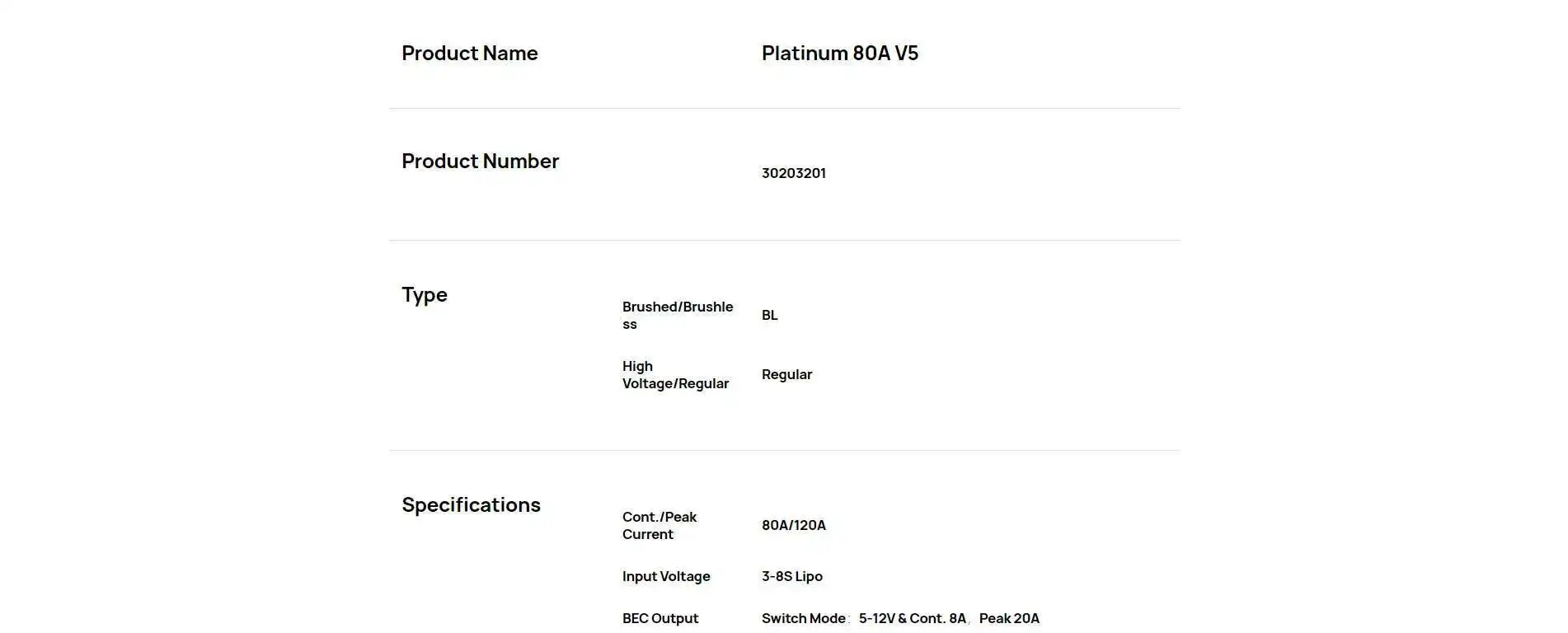Click the divider line above Specifications section
The height and width of the screenshot is (633, 1568).
coord(784,450)
